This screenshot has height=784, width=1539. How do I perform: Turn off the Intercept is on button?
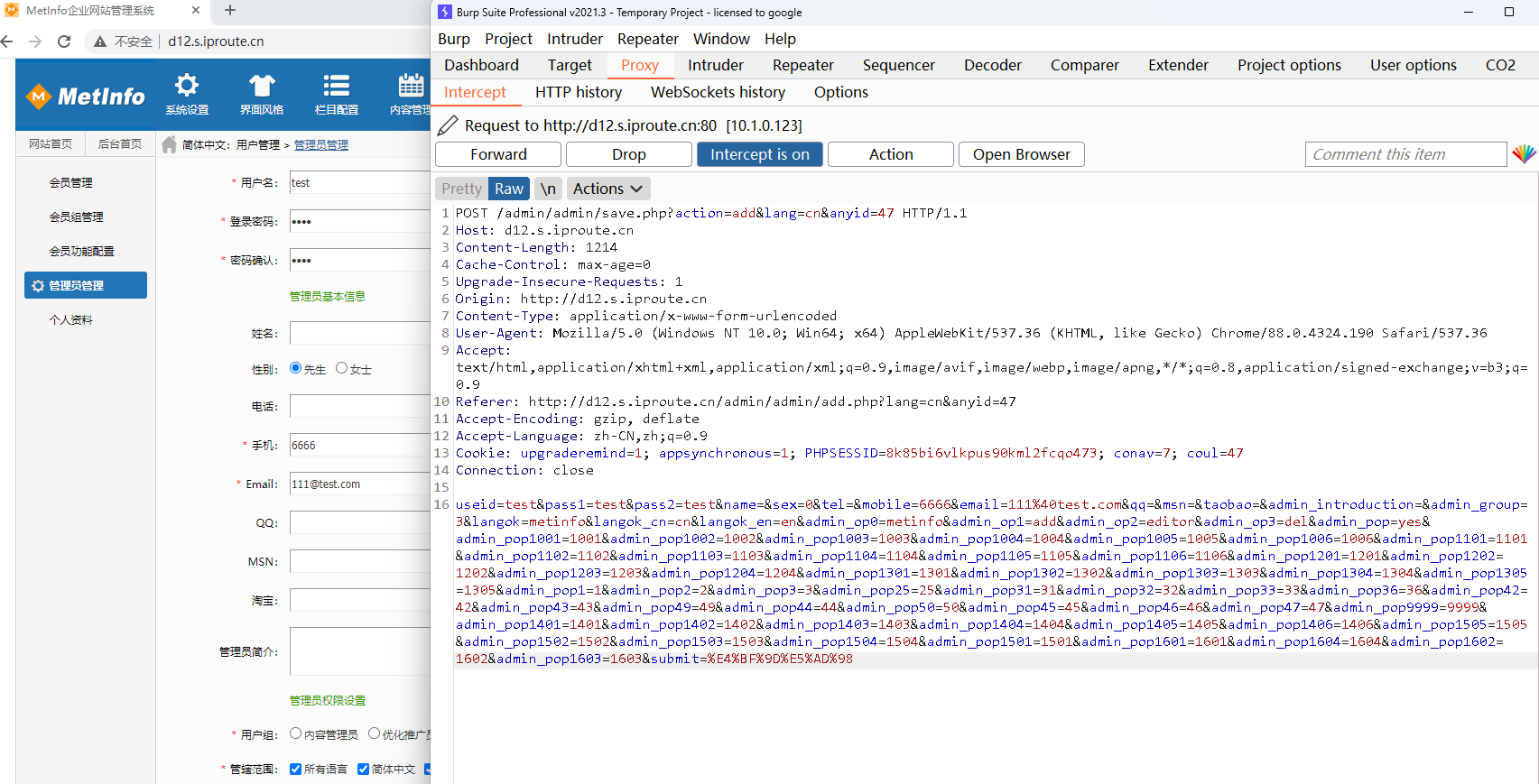[759, 154]
